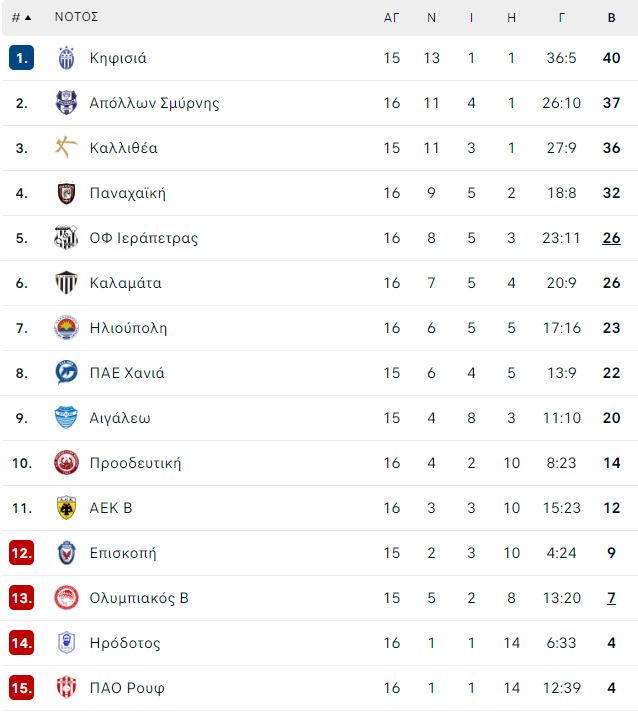The image size is (638, 720).
Task: Click the red rank 12 relegation badge
Action: point(22,553)
